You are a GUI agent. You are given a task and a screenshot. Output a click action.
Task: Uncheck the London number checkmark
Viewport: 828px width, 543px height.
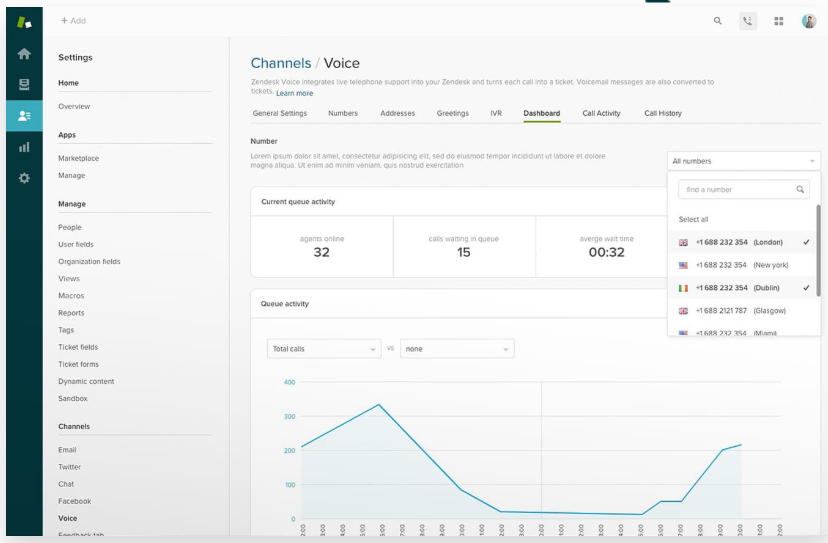pyautogui.click(x=806, y=242)
